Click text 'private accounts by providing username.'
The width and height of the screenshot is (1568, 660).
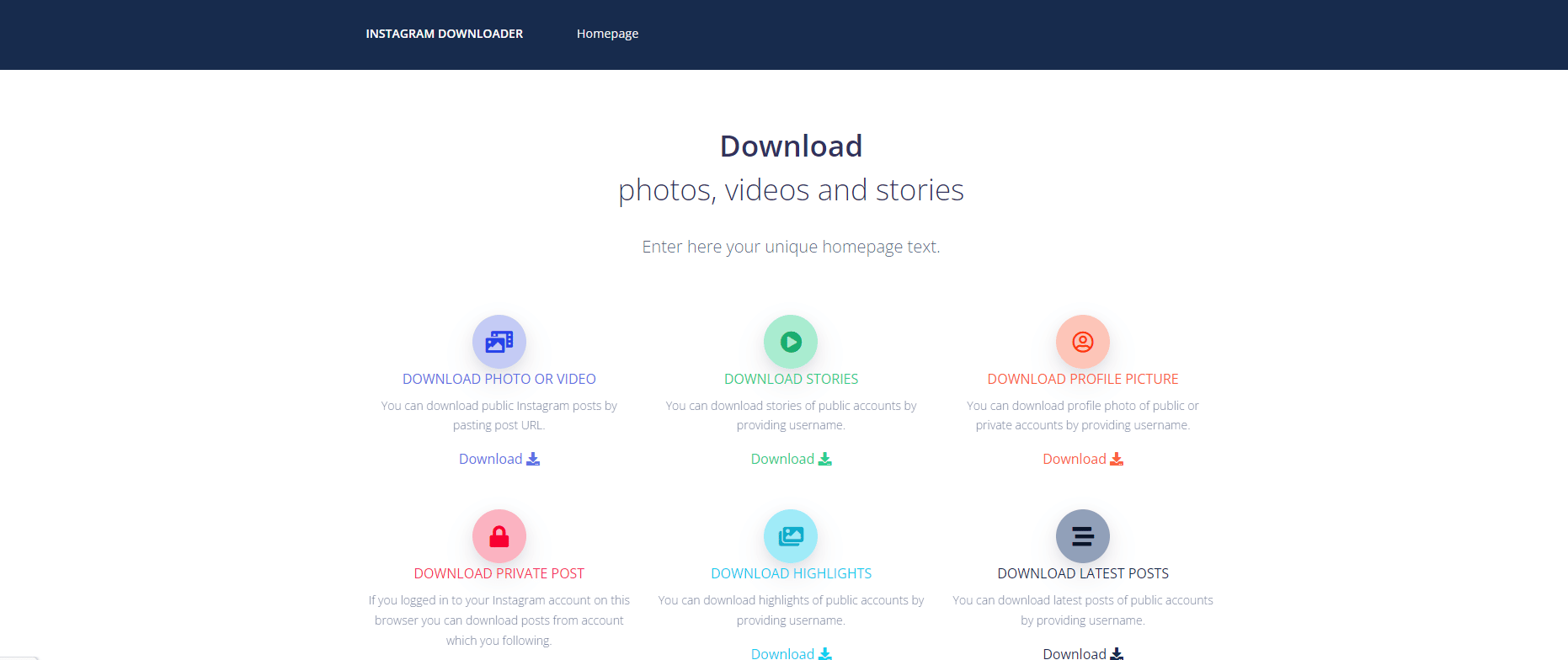[1083, 425]
